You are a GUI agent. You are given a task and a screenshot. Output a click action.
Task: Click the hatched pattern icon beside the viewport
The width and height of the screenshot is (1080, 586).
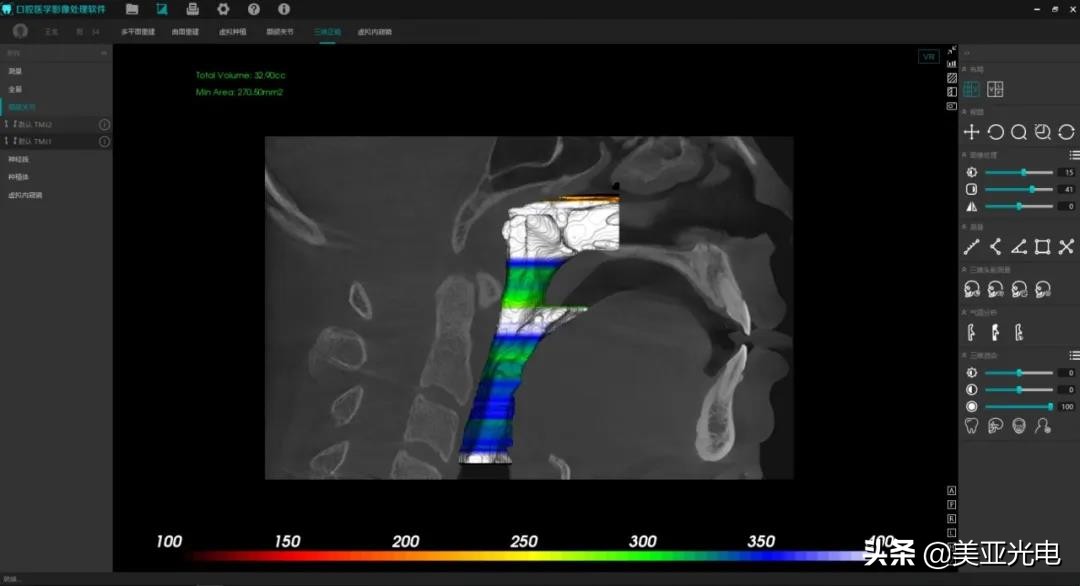pos(951,78)
